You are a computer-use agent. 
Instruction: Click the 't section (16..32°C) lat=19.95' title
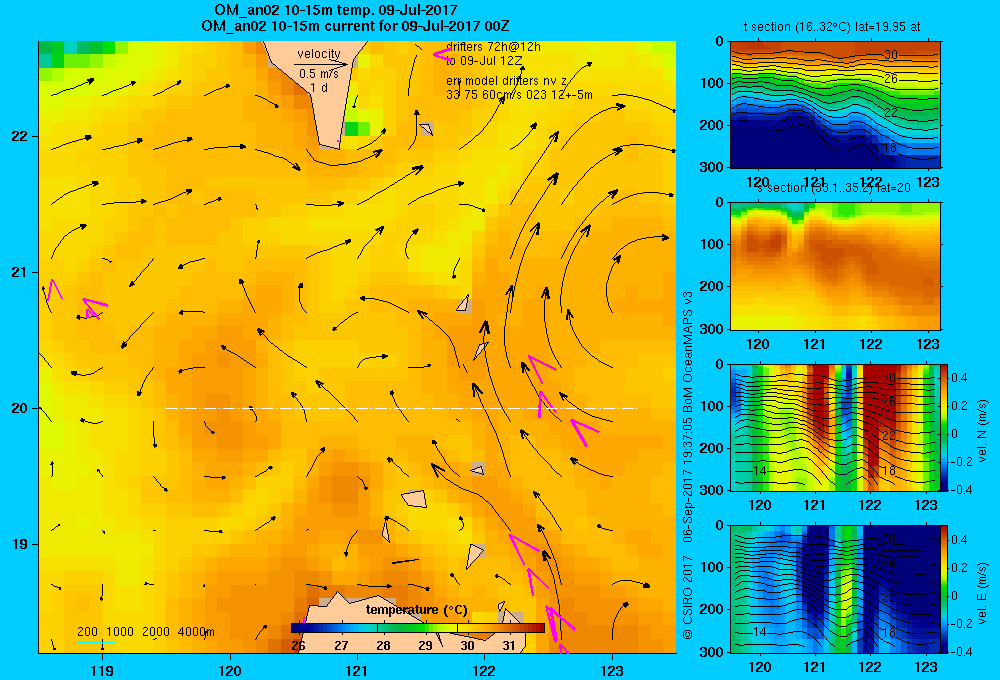click(832, 27)
